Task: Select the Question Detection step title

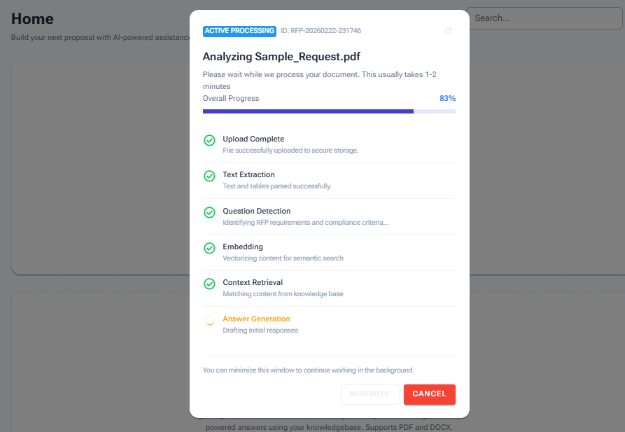Action: point(256,211)
